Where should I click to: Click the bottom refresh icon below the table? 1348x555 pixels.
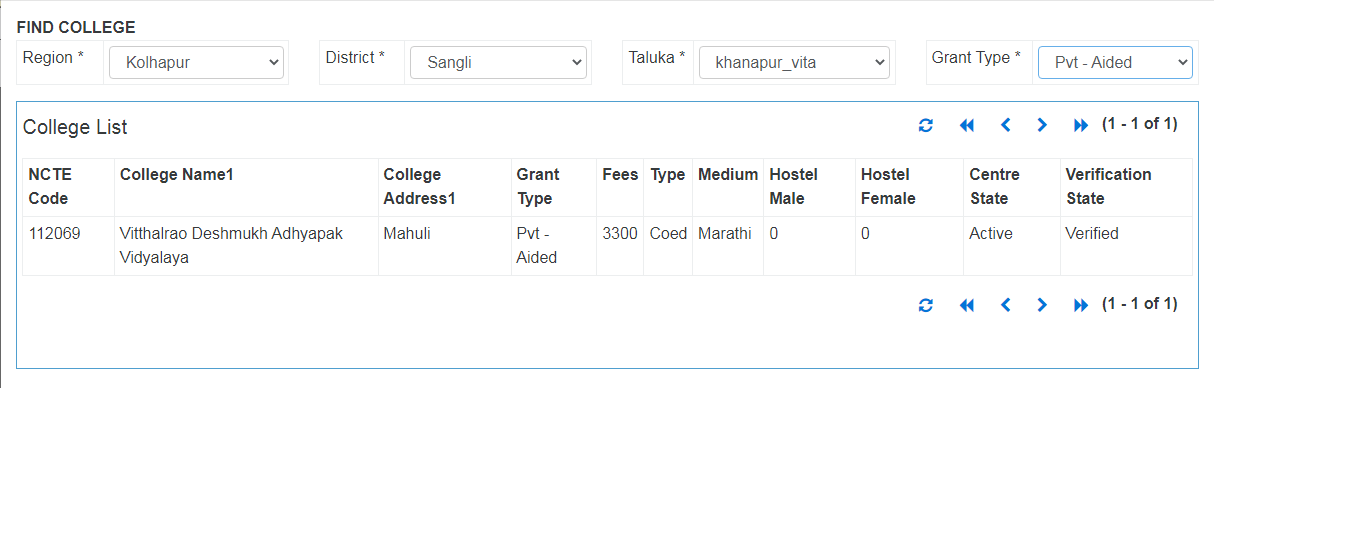click(x=926, y=305)
